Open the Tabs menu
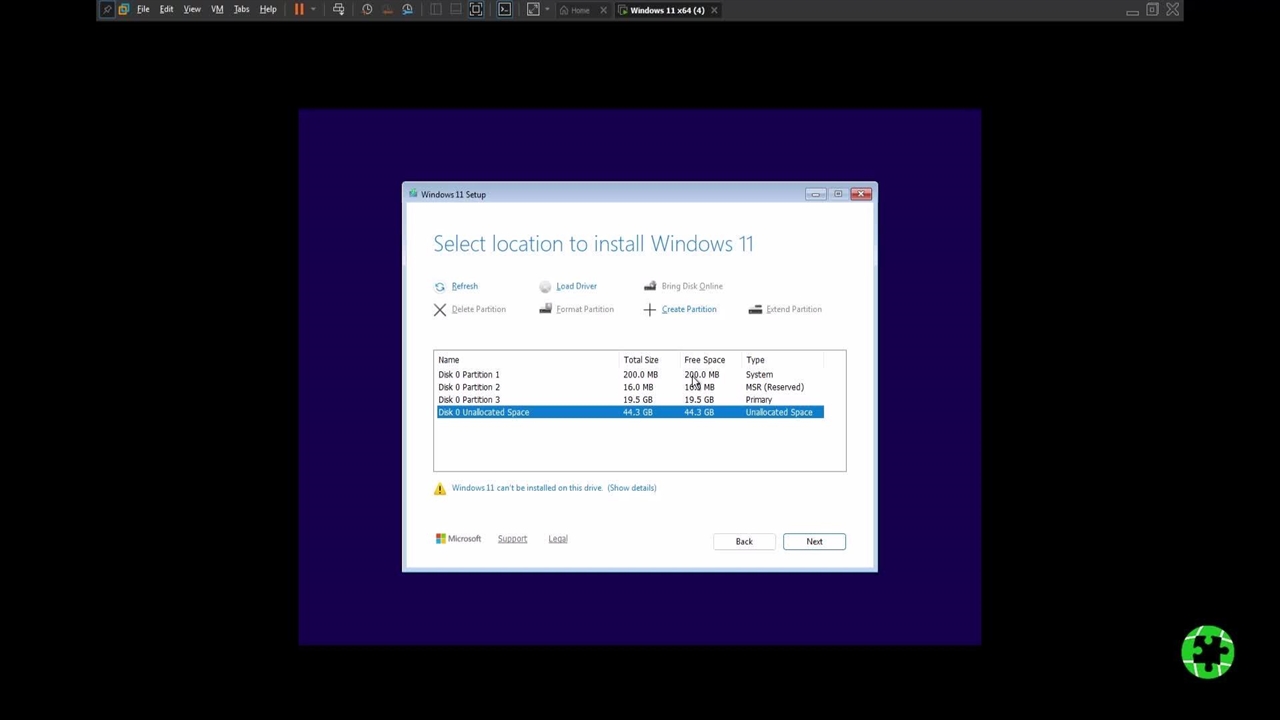 [241, 10]
